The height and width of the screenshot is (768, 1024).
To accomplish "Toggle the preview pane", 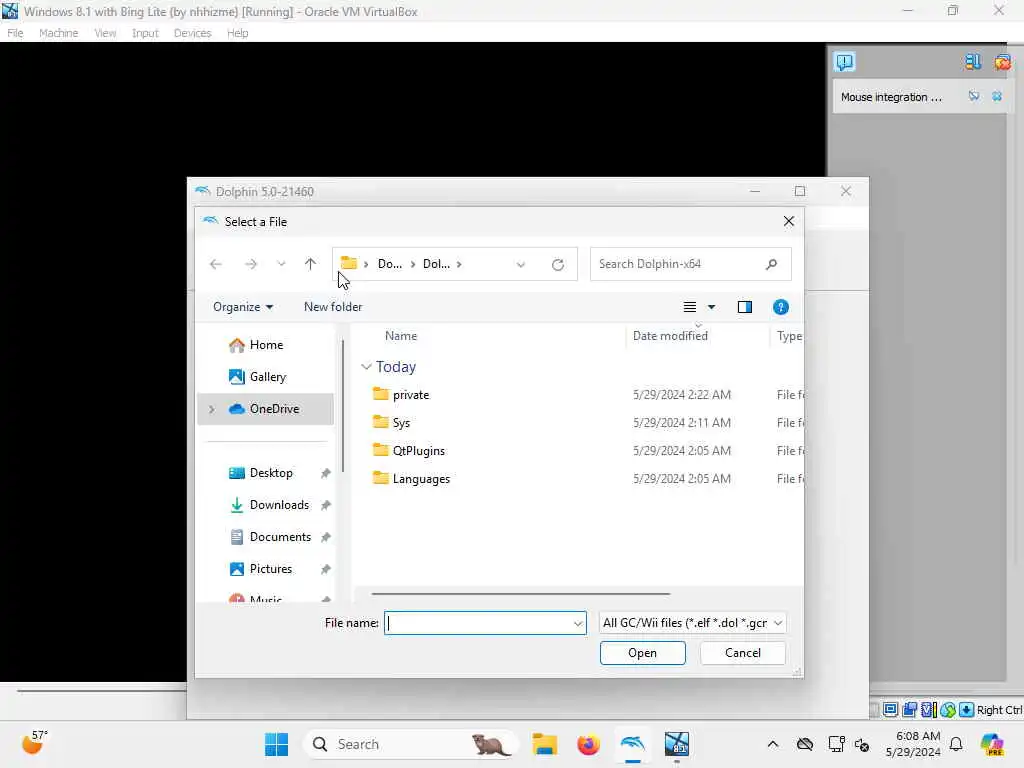I will click(744, 307).
